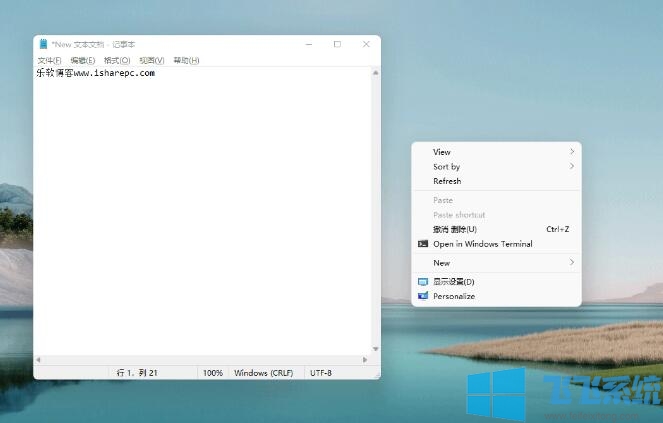Click the horizontal scrollbar right arrow in Notepad

coord(365,360)
